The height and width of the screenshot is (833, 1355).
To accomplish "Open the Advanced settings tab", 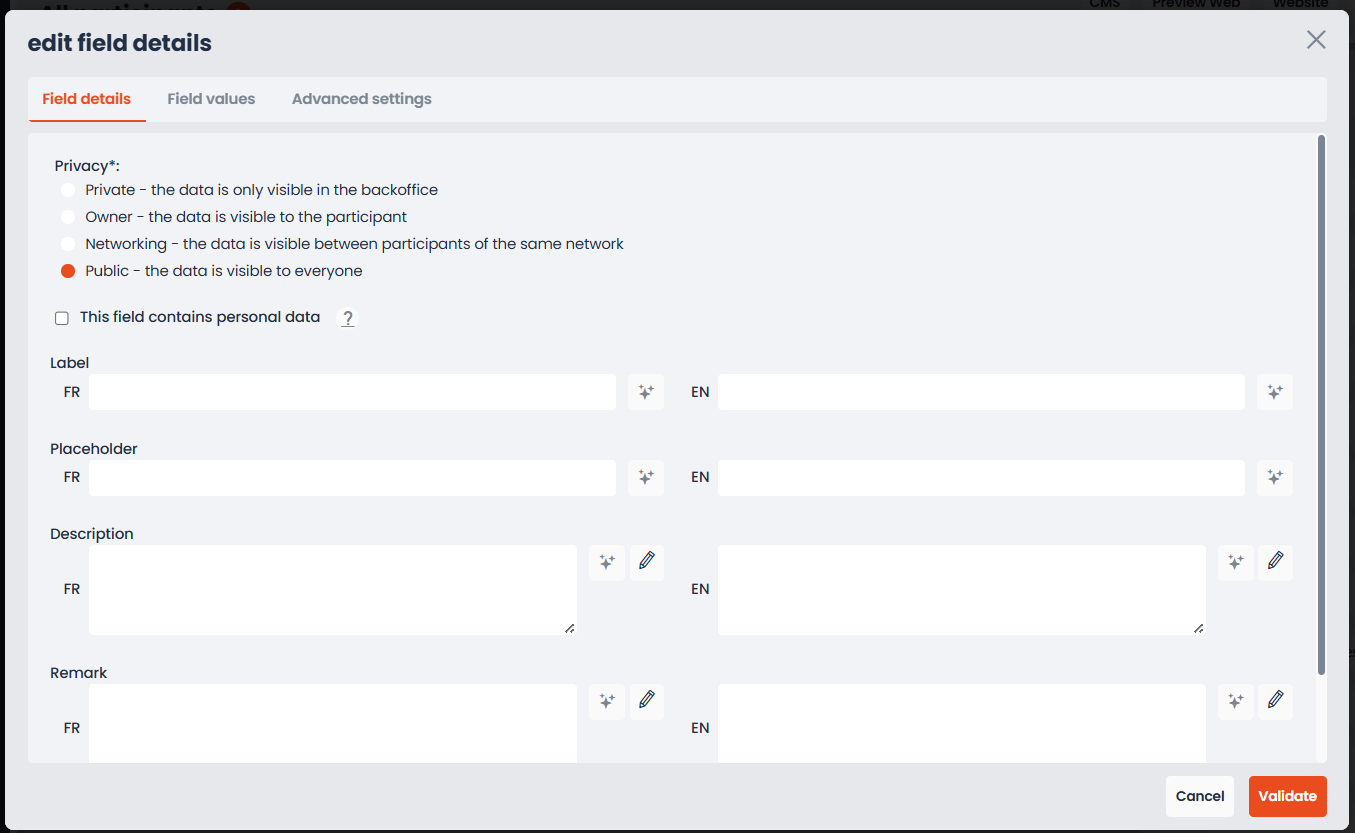I will click(362, 99).
